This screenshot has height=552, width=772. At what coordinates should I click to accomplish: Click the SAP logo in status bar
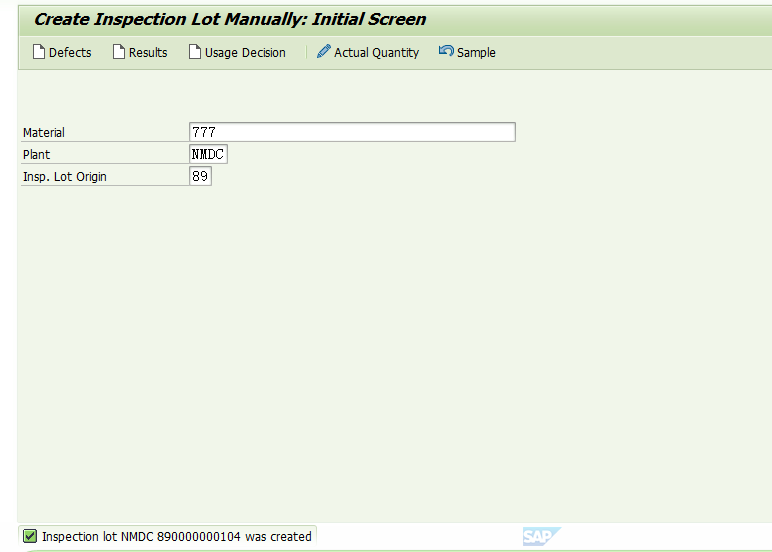[x=541, y=536]
